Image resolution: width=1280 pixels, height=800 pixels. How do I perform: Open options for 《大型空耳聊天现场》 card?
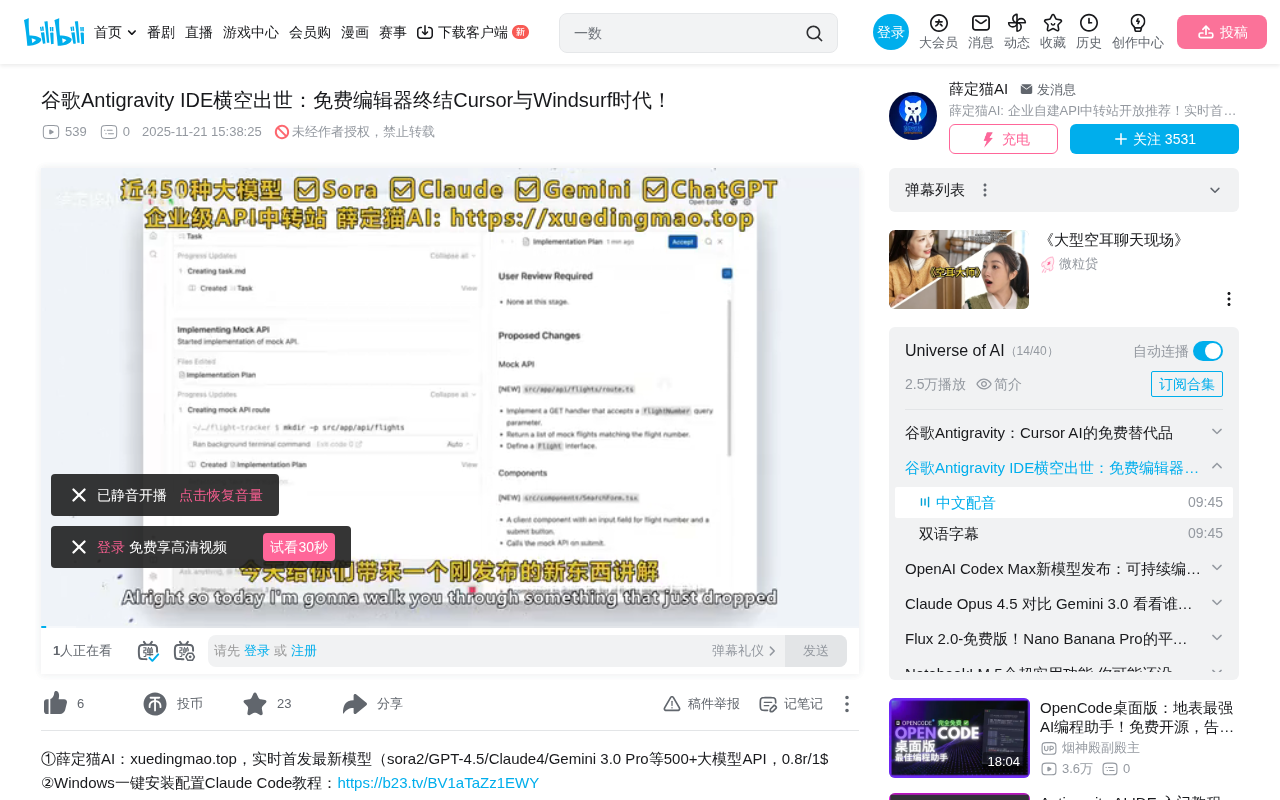click(1229, 299)
